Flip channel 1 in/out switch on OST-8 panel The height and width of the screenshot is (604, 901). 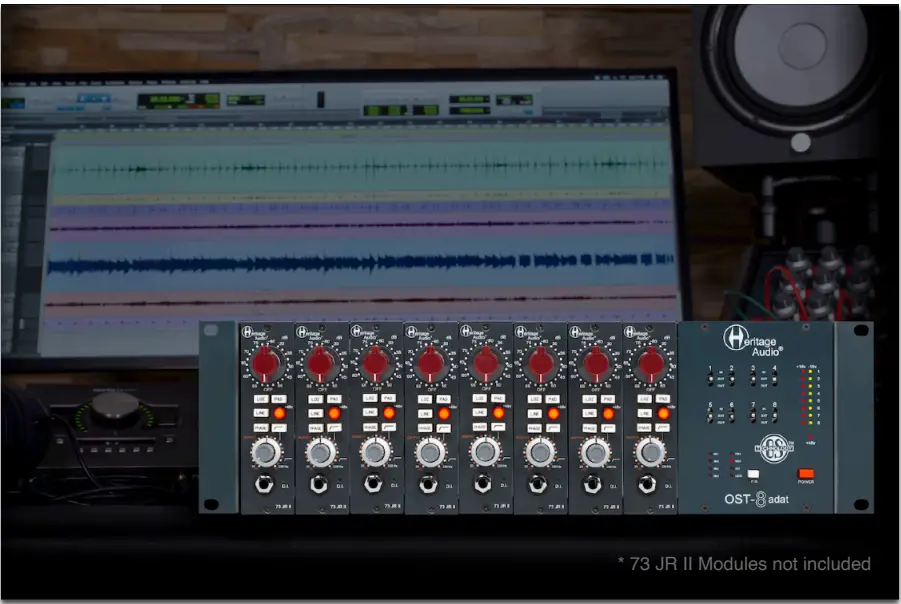click(x=711, y=378)
